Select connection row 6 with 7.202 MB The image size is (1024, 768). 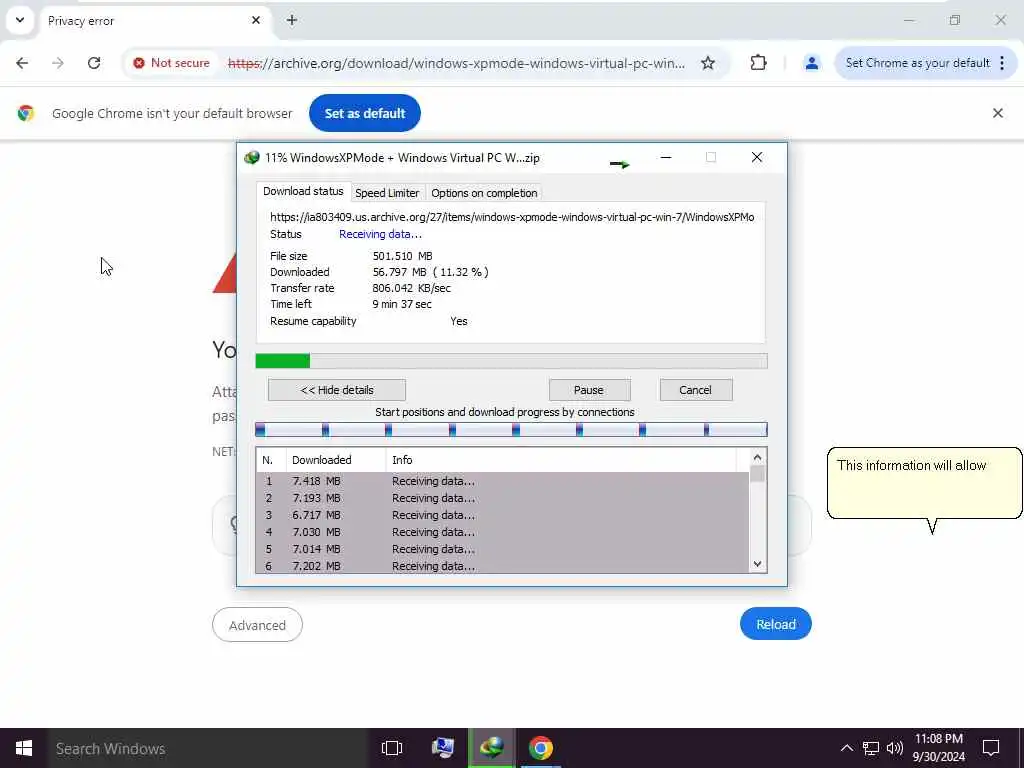click(x=502, y=566)
